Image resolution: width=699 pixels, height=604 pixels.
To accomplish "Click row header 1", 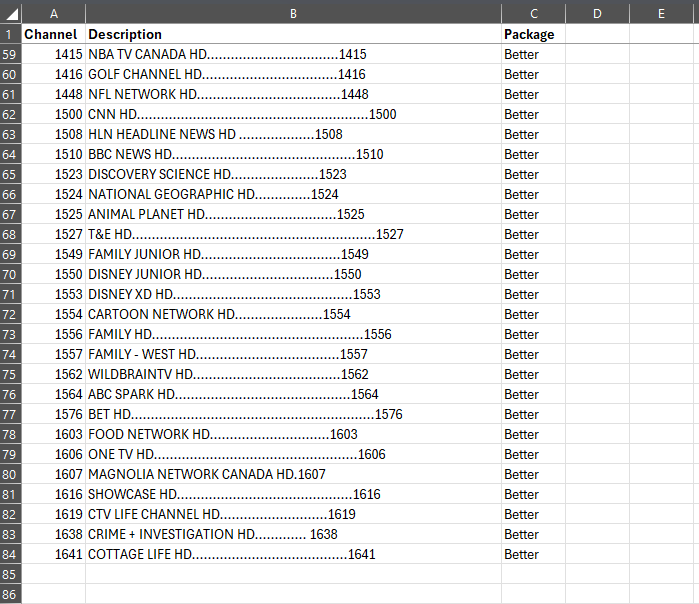I will tap(10, 34).
